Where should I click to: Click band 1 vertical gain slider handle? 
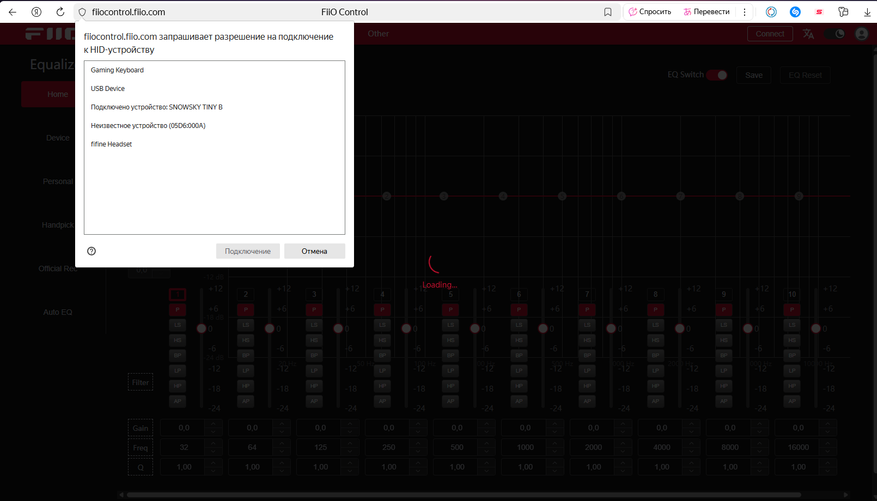(x=201, y=328)
